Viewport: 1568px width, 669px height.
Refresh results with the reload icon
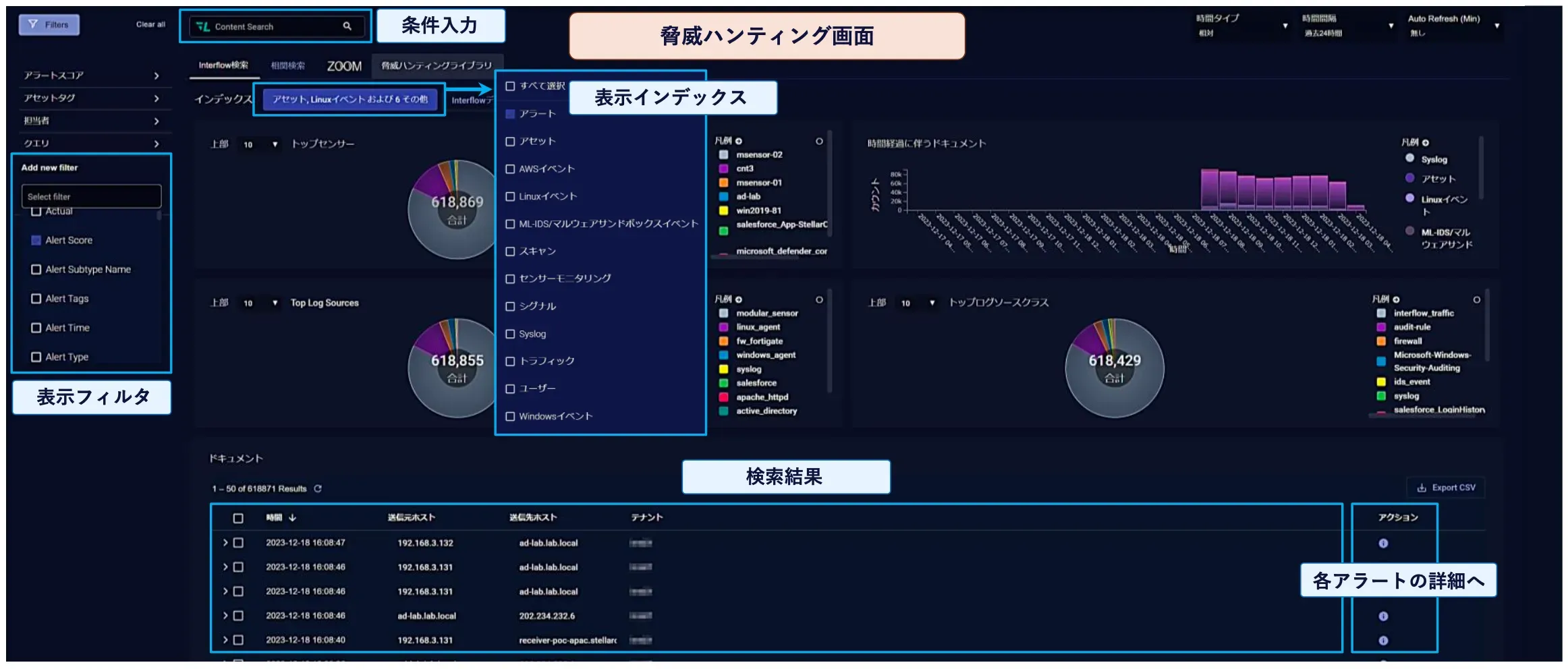[318, 488]
